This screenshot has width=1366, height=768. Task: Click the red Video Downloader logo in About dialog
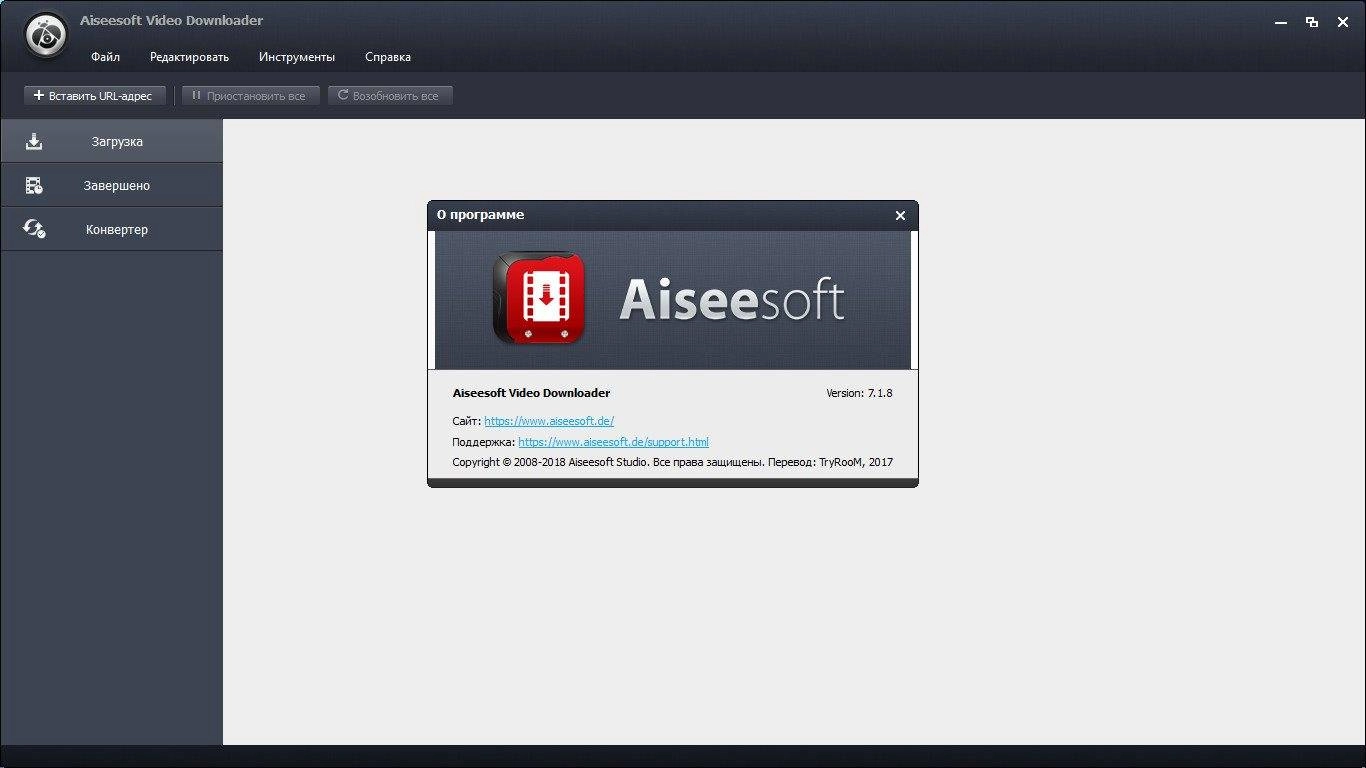539,297
